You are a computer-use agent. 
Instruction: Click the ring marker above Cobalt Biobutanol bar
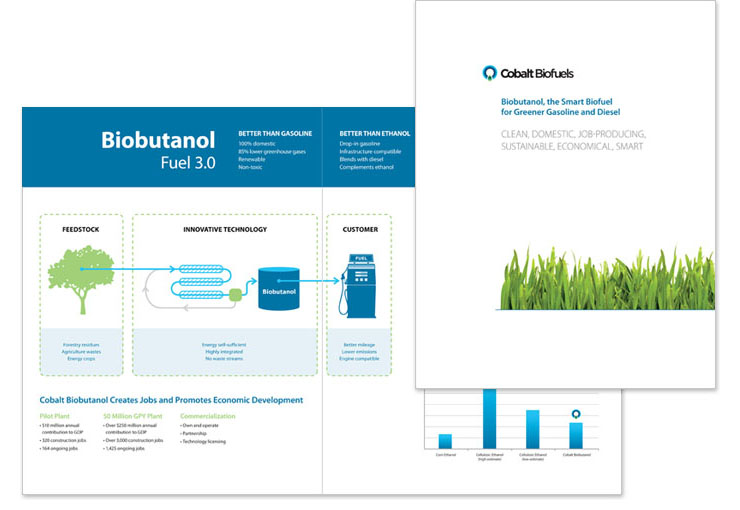(x=575, y=414)
